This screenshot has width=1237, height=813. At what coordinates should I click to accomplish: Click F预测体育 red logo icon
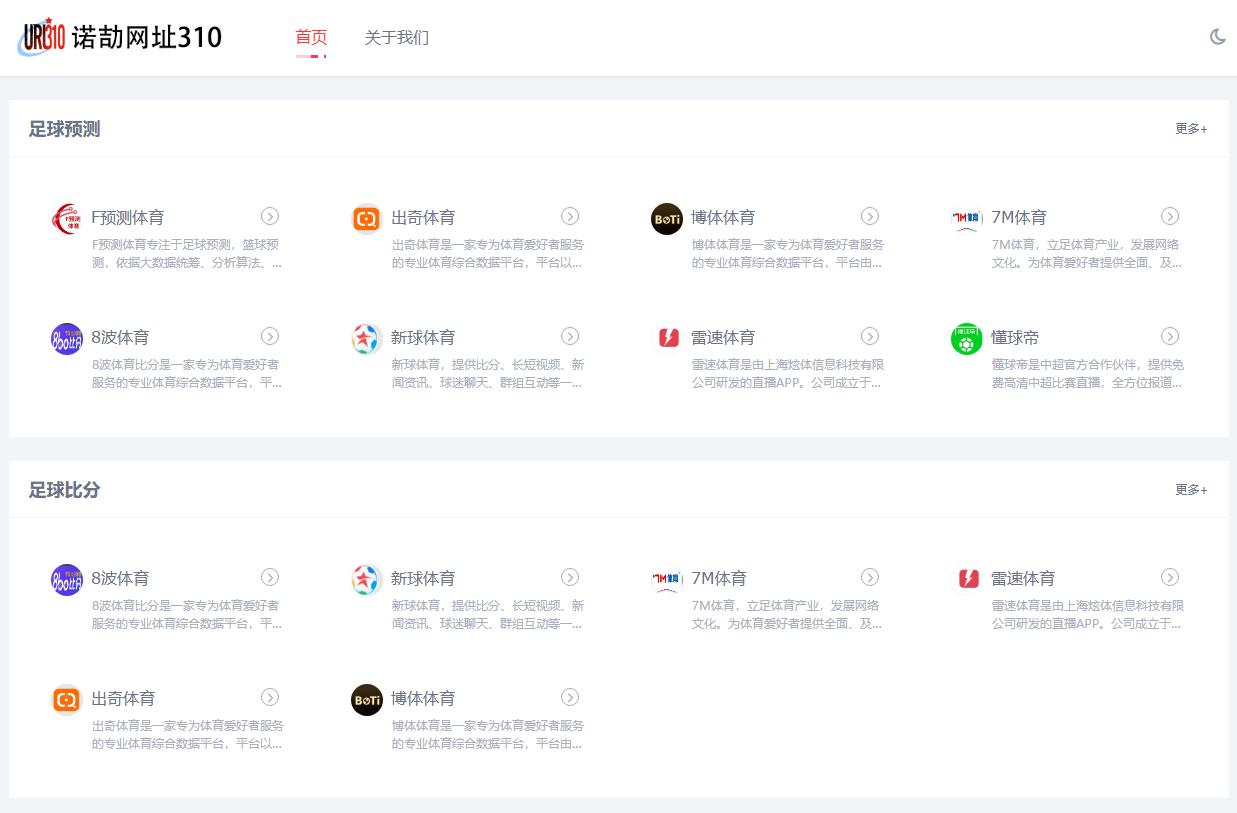click(x=67, y=219)
